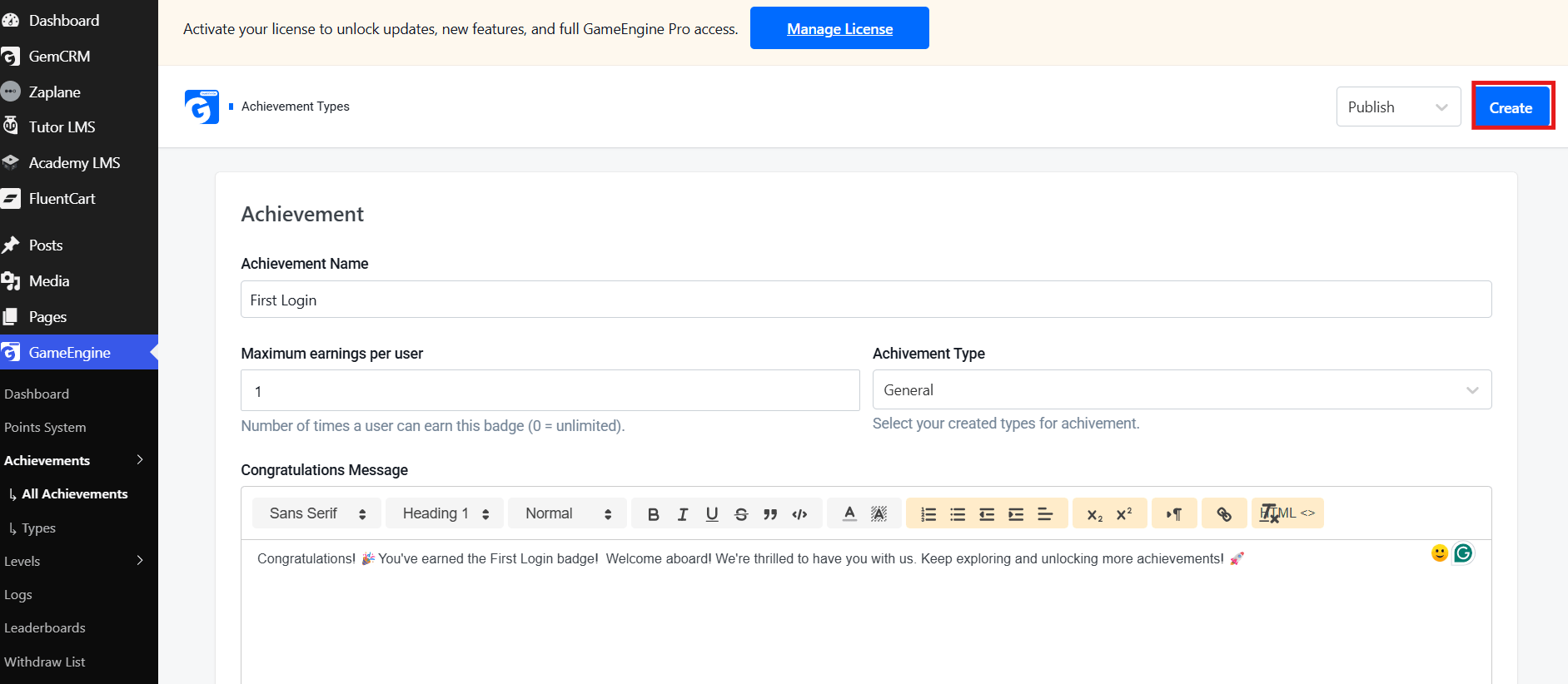Apply subscript formatting

coord(1095,514)
